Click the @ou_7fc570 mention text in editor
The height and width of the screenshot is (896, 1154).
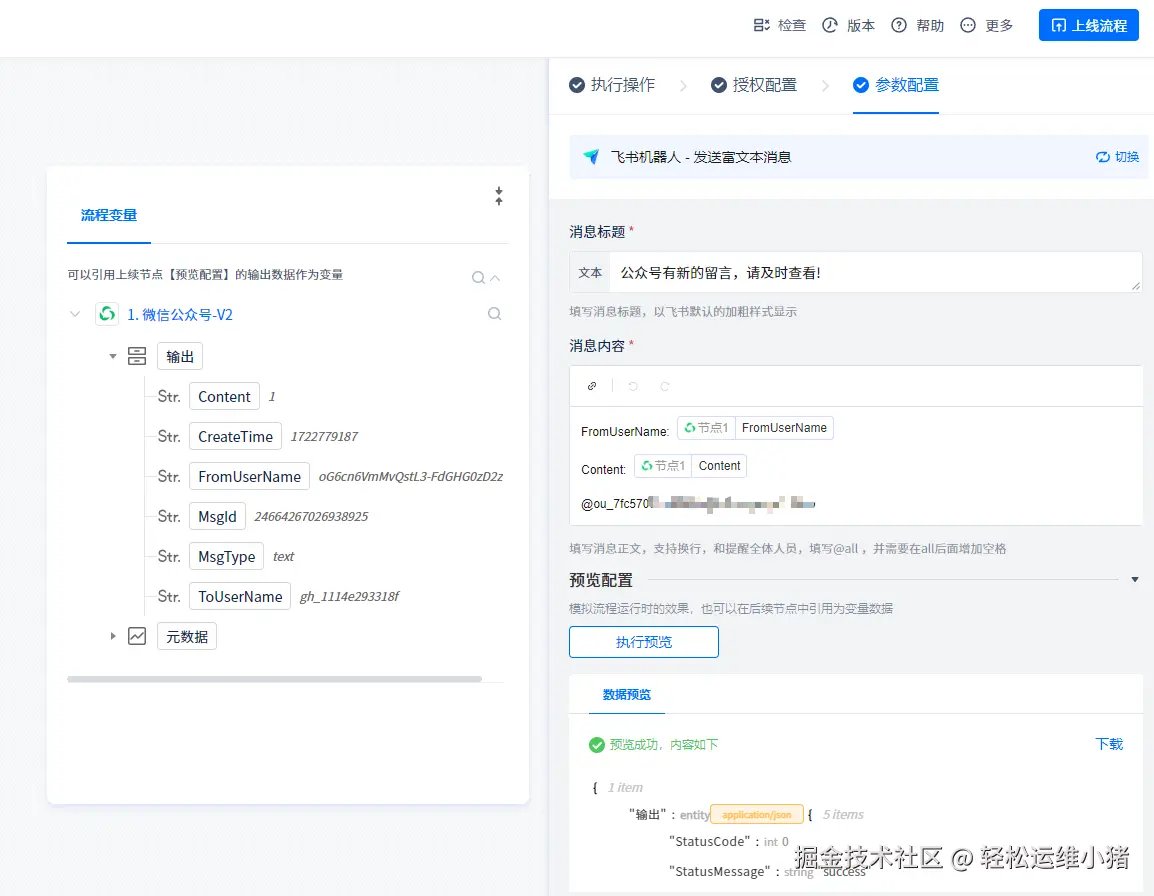[x=698, y=504]
